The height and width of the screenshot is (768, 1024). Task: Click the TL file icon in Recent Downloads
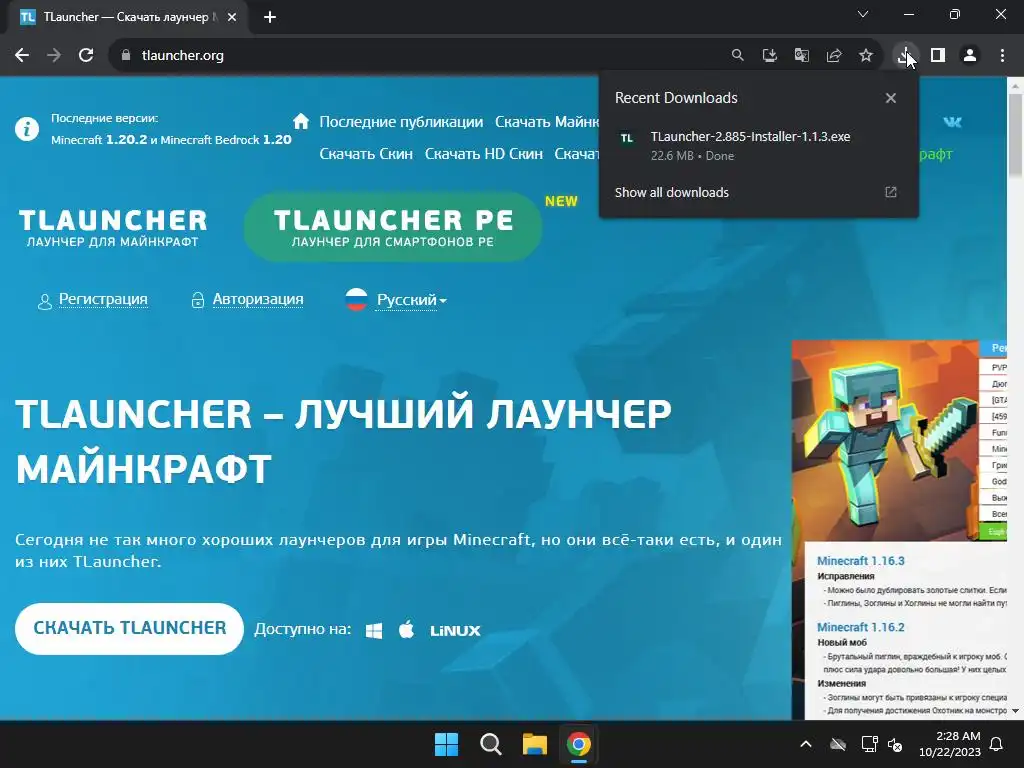click(x=627, y=138)
